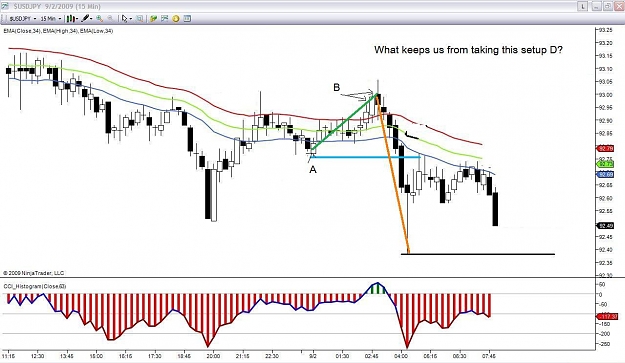Click the zoom in magnifier icon
This screenshot has height=363, width=625.
coord(99,19)
